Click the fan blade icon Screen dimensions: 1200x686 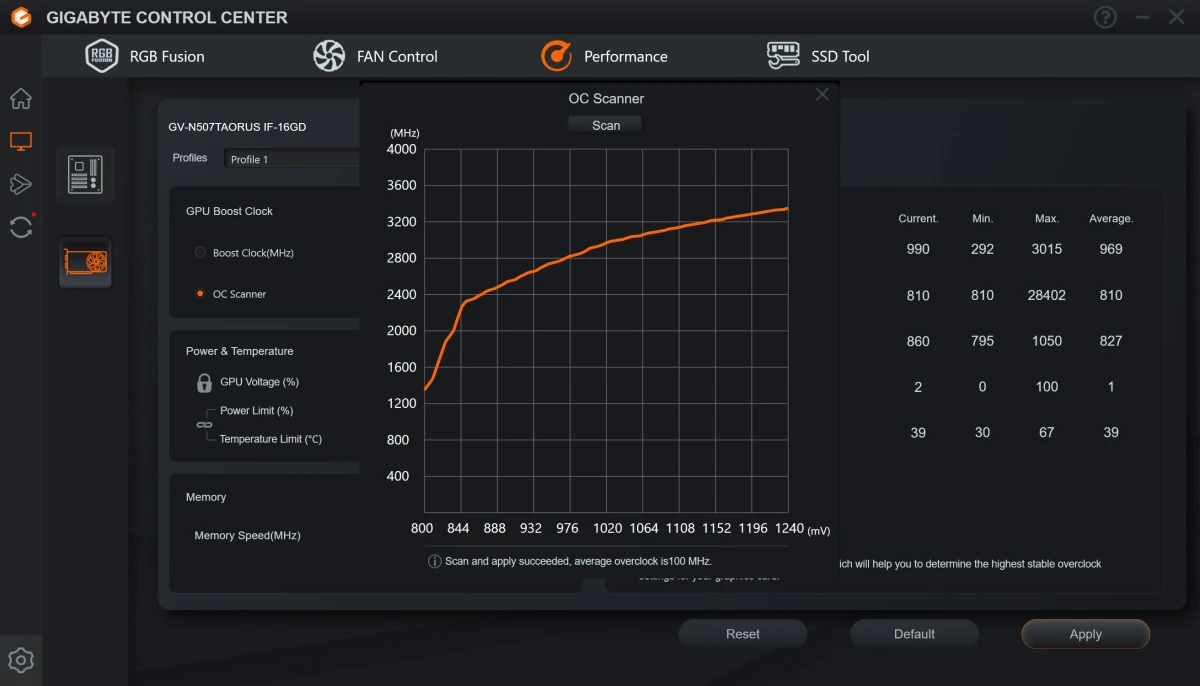point(329,56)
